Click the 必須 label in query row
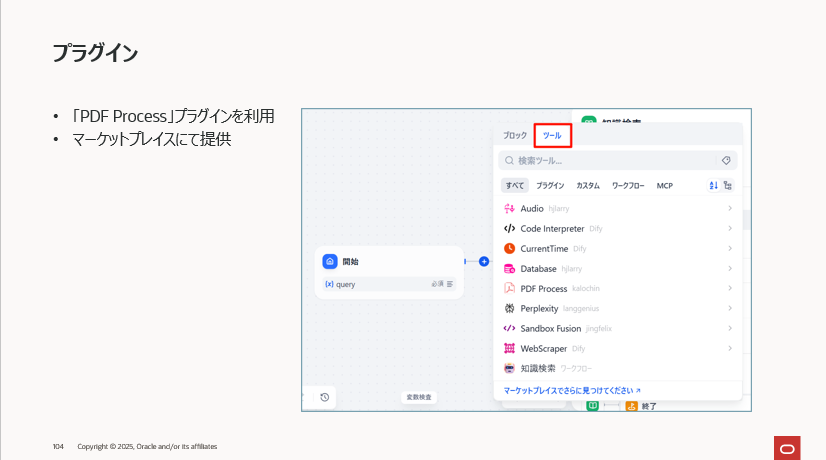 (437, 284)
